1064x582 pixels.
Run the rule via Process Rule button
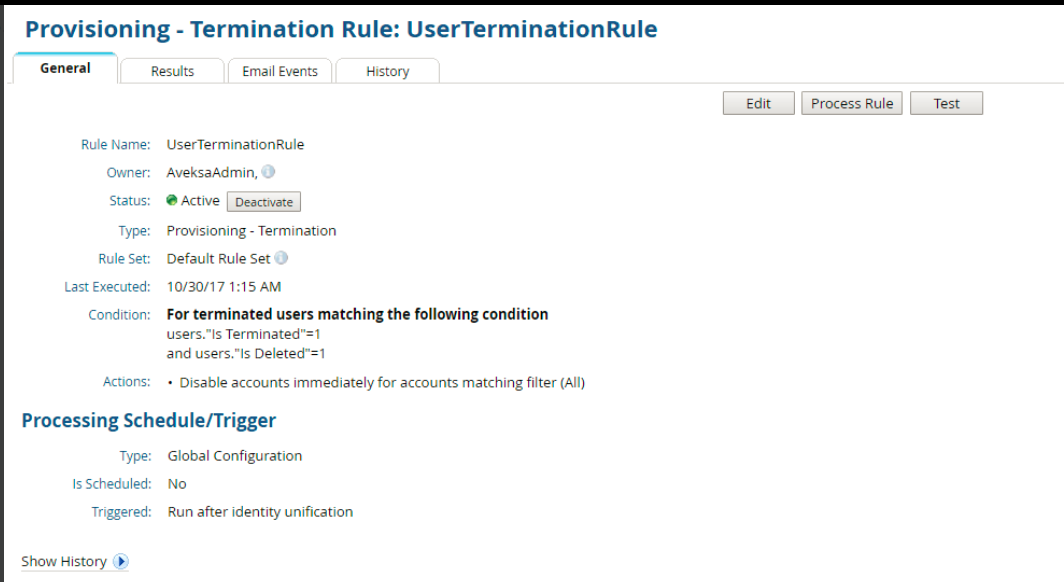[851, 102]
